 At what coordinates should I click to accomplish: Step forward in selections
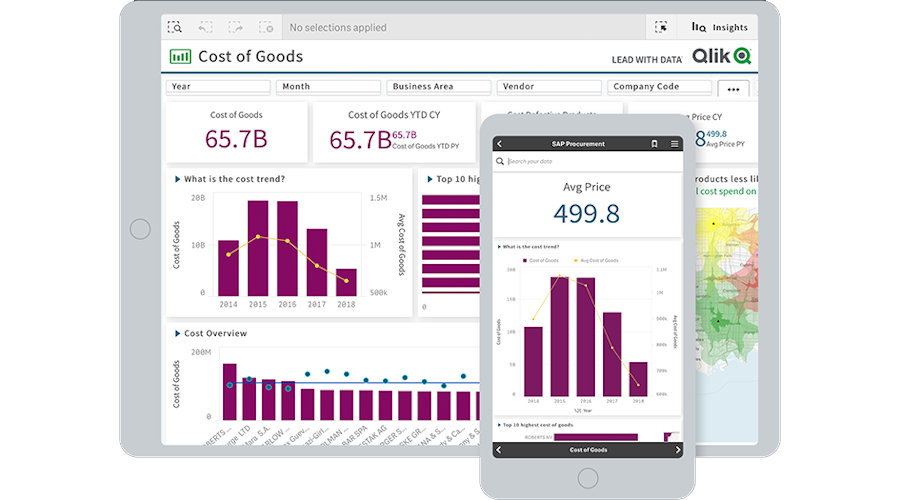click(x=235, y=28)
